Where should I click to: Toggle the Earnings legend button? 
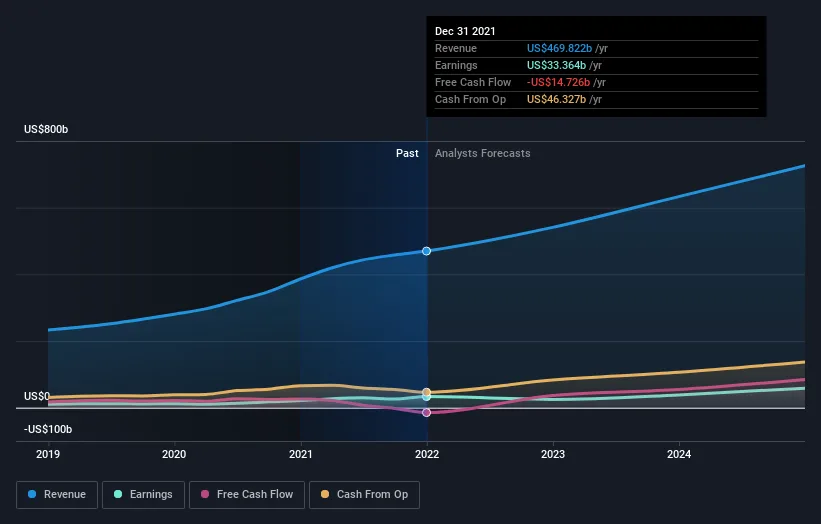pyautogui.click(x=143, y=495)
